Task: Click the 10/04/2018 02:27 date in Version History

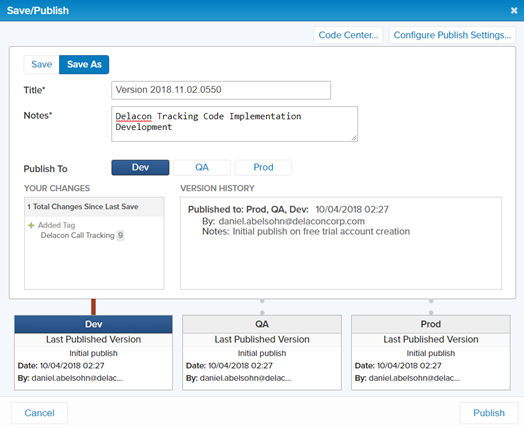Action: [352, 209]
